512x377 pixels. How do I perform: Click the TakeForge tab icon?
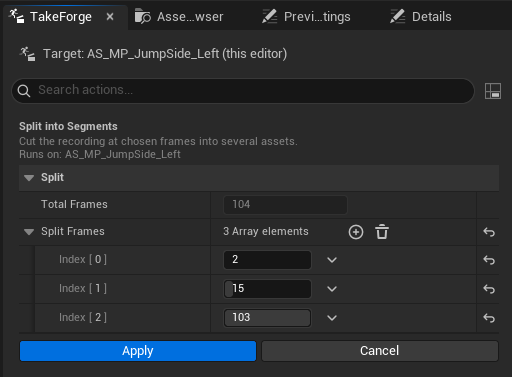(x=16, y=16)
